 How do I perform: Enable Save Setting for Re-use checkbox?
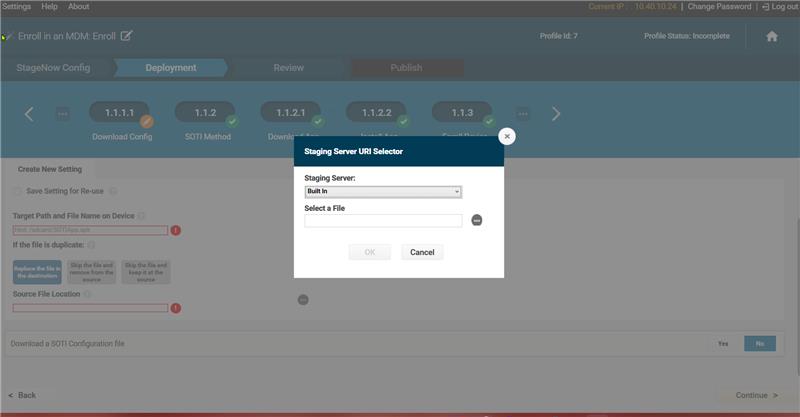tap(17, 191)
